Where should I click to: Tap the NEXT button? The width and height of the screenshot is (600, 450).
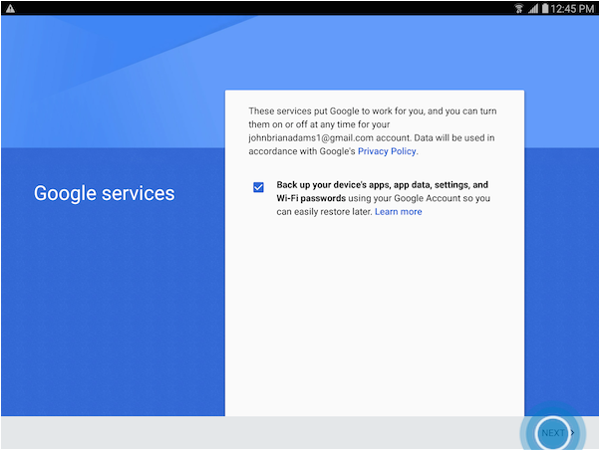[x=556, y=433]
